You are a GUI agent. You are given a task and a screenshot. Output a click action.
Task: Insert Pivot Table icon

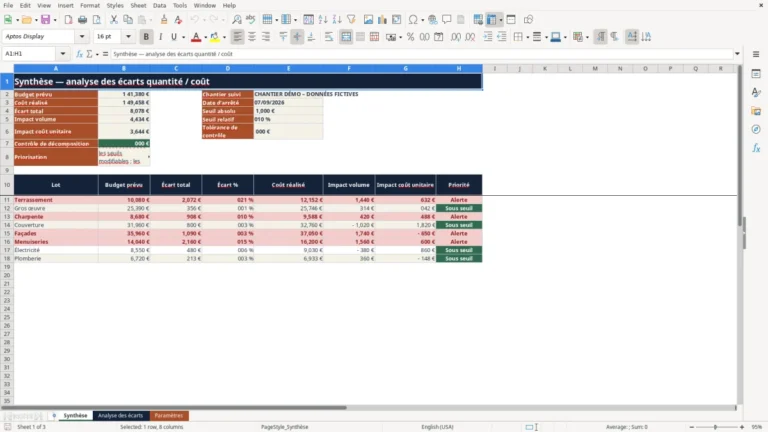(397, 20)
